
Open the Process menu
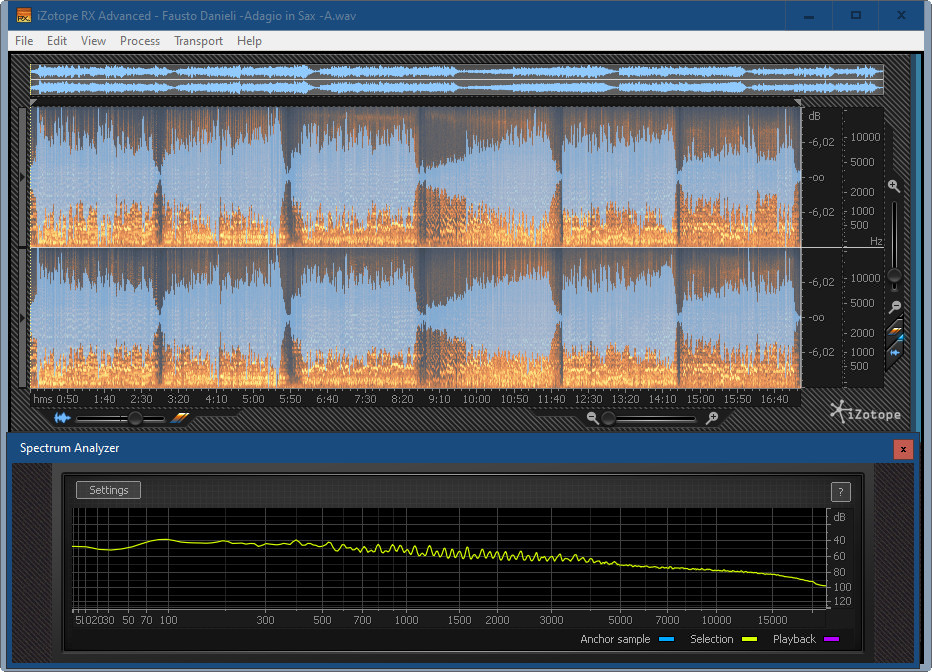pos(140,41)
